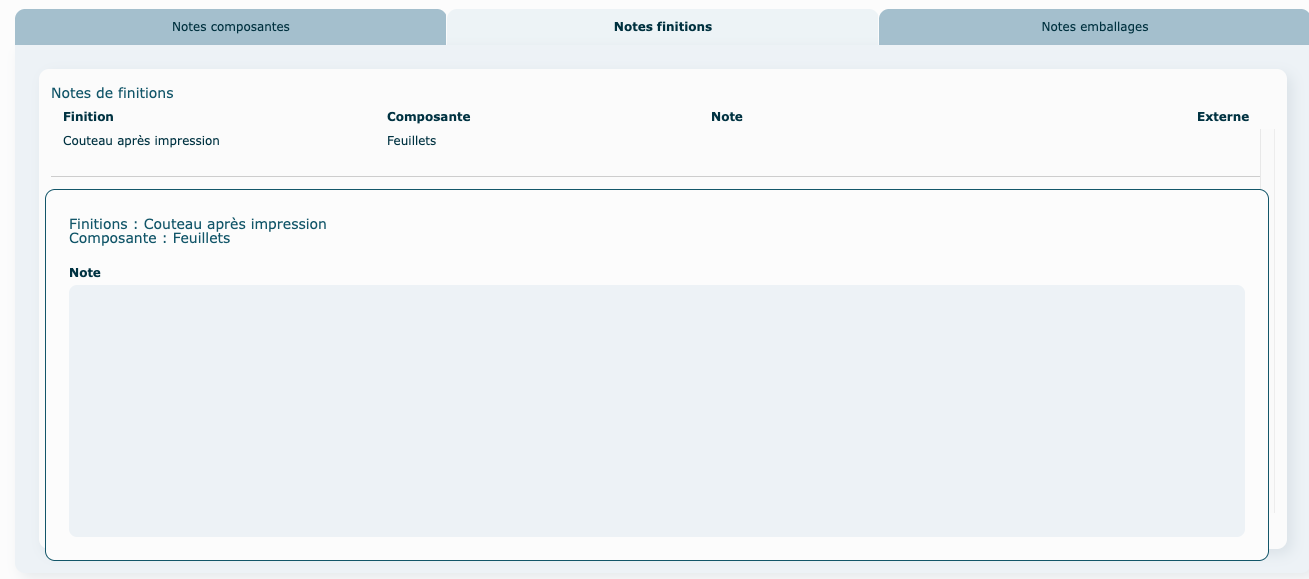Switch to the Notes composantes tab
1309x579 pixels.
[230, 27]
